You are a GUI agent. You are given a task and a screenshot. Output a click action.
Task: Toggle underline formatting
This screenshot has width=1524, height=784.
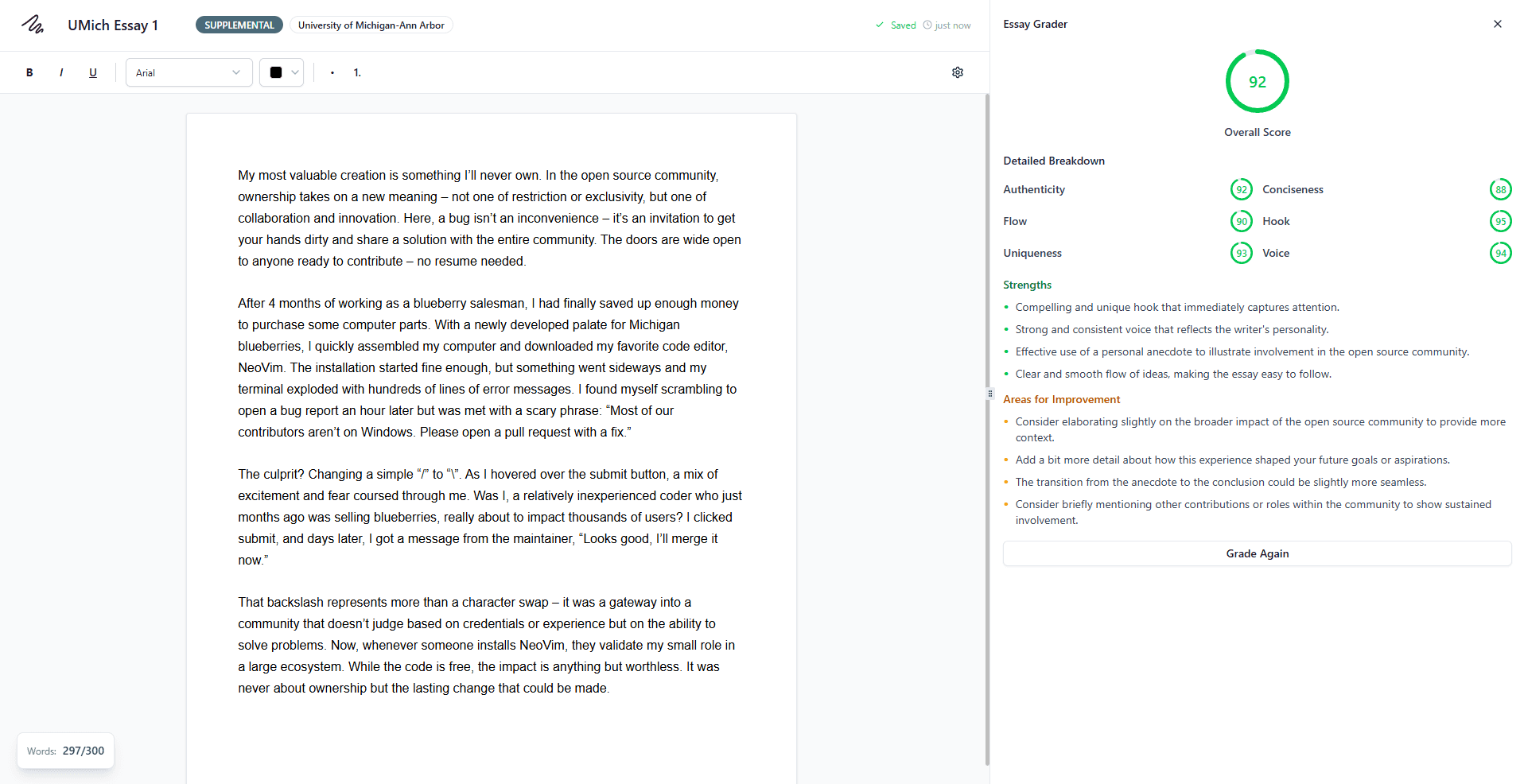tap(93, 72)
